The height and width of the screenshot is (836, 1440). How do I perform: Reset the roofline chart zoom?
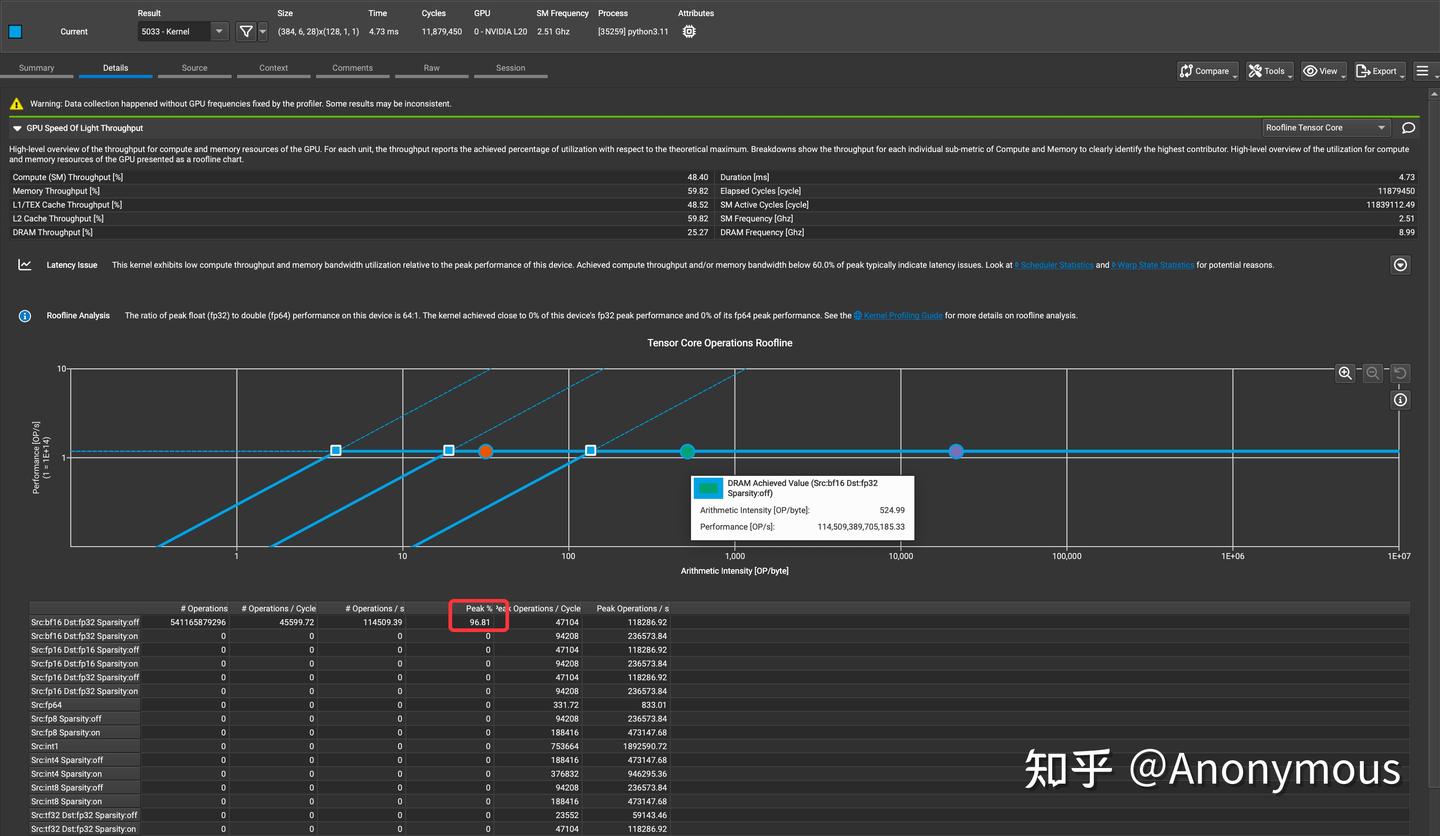pyautogui.click(x=1398, y=373)
